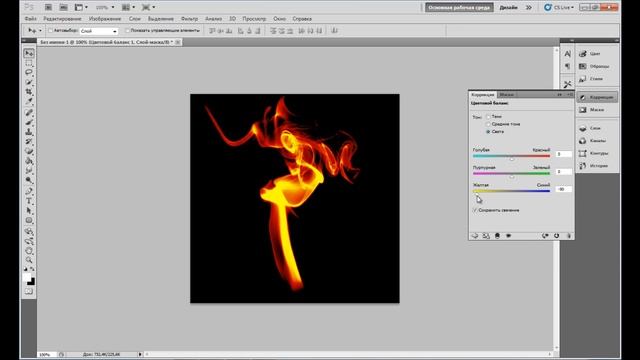Open adjustments panel options menu
The height and width of the screenshot is (360, 640).
570,95
